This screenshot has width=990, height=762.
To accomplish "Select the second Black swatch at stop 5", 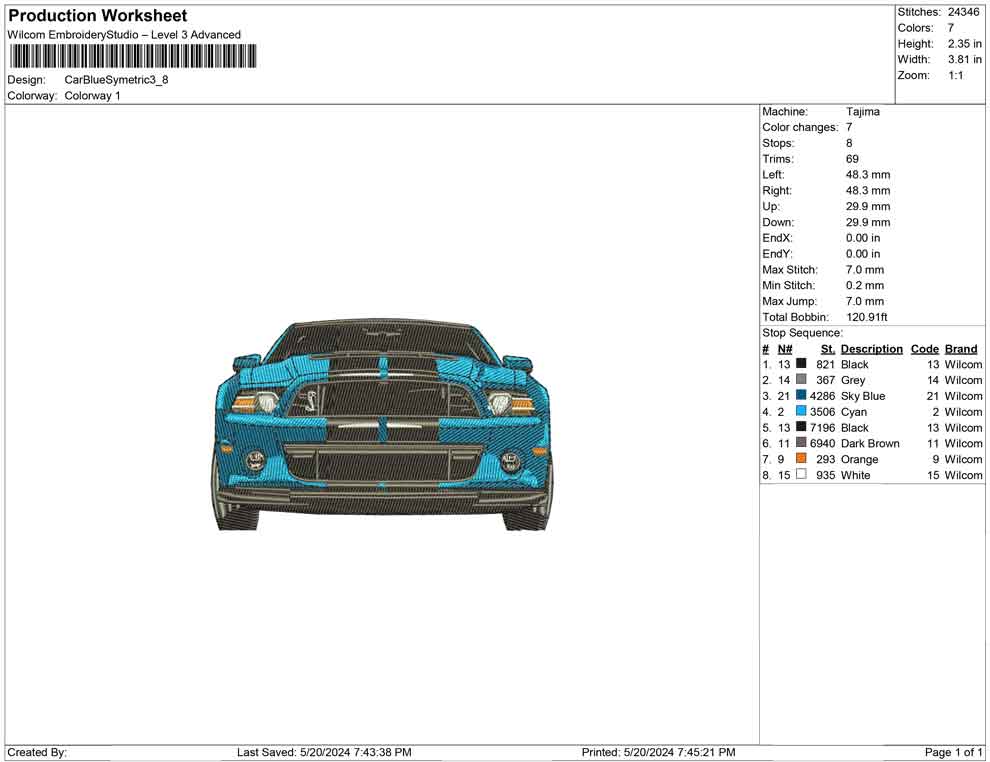I will point(801,427).
